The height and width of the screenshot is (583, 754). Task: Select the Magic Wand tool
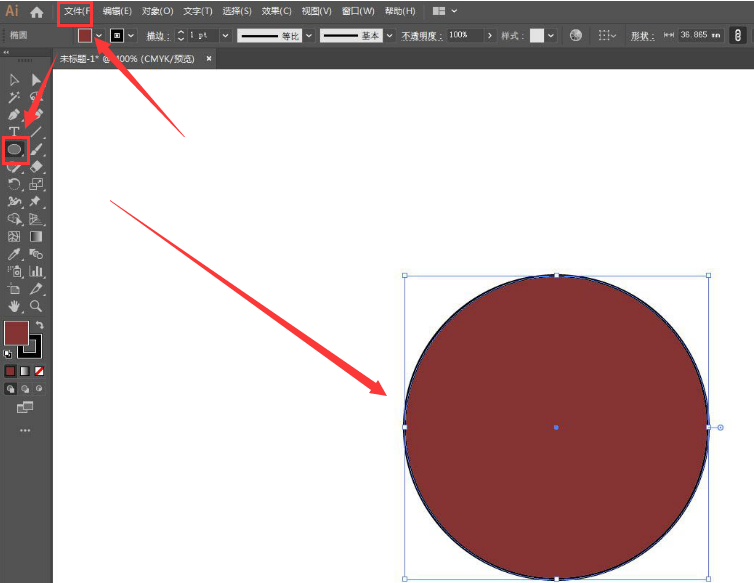[x=14, y=97]
